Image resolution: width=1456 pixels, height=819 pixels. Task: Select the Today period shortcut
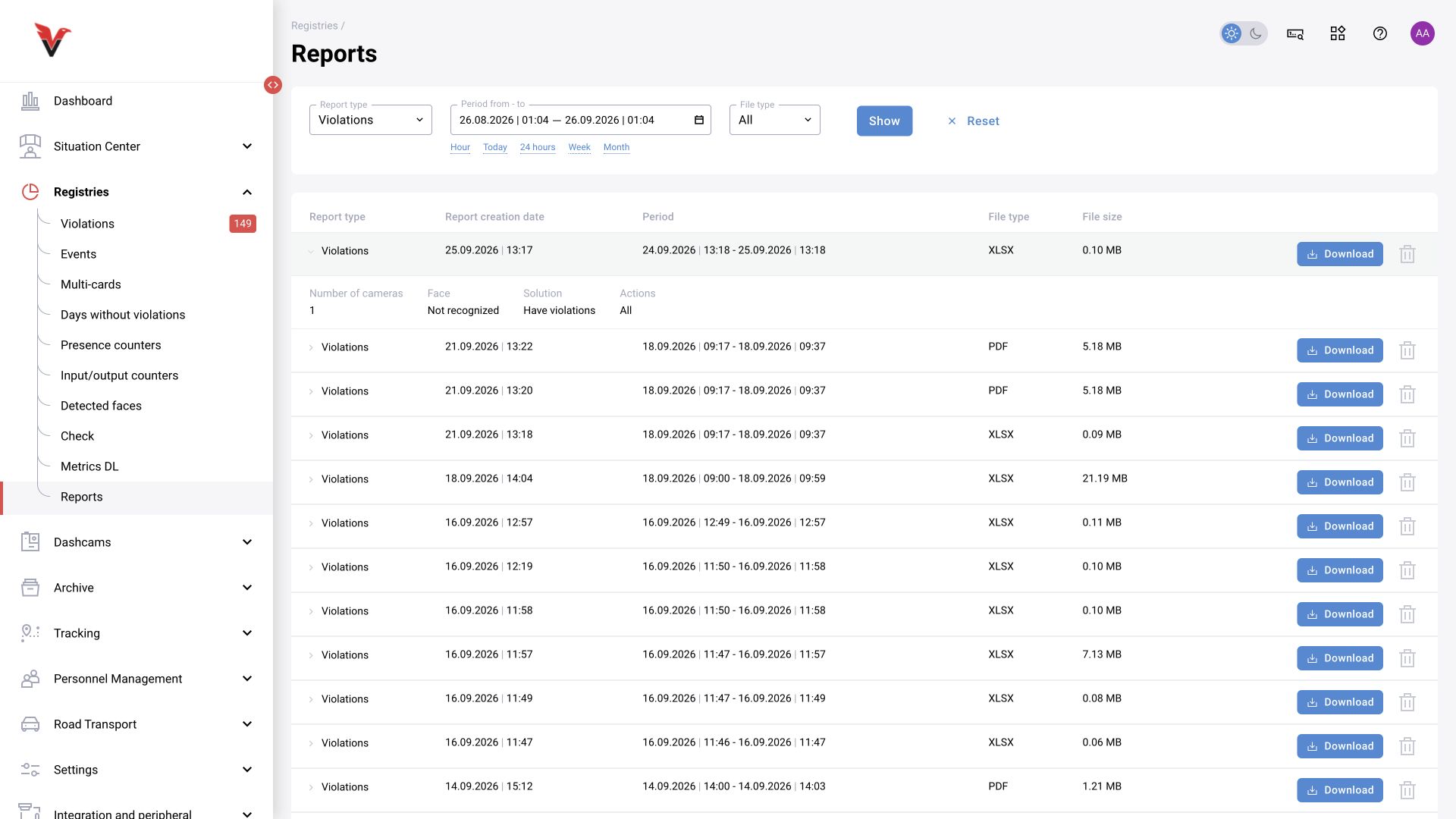(x=495, y=147)
